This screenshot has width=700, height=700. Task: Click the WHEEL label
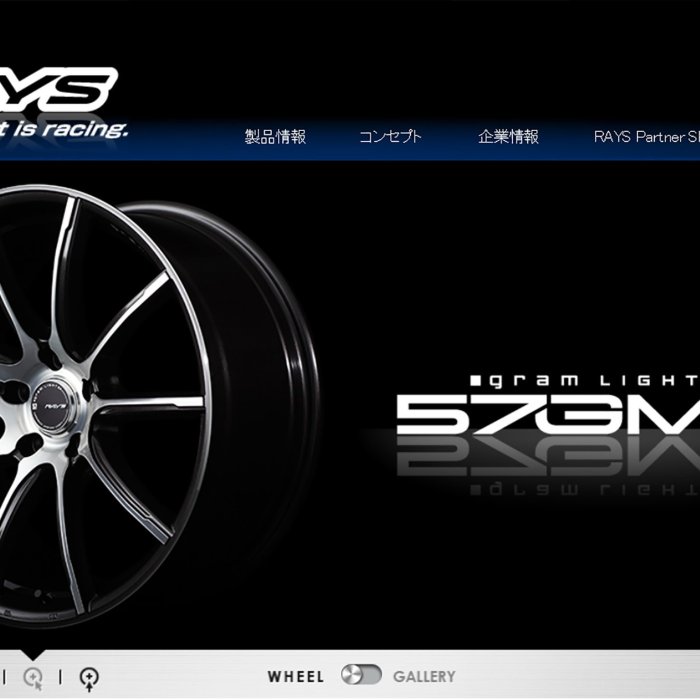pyautogui.click(x=296, y=676)
